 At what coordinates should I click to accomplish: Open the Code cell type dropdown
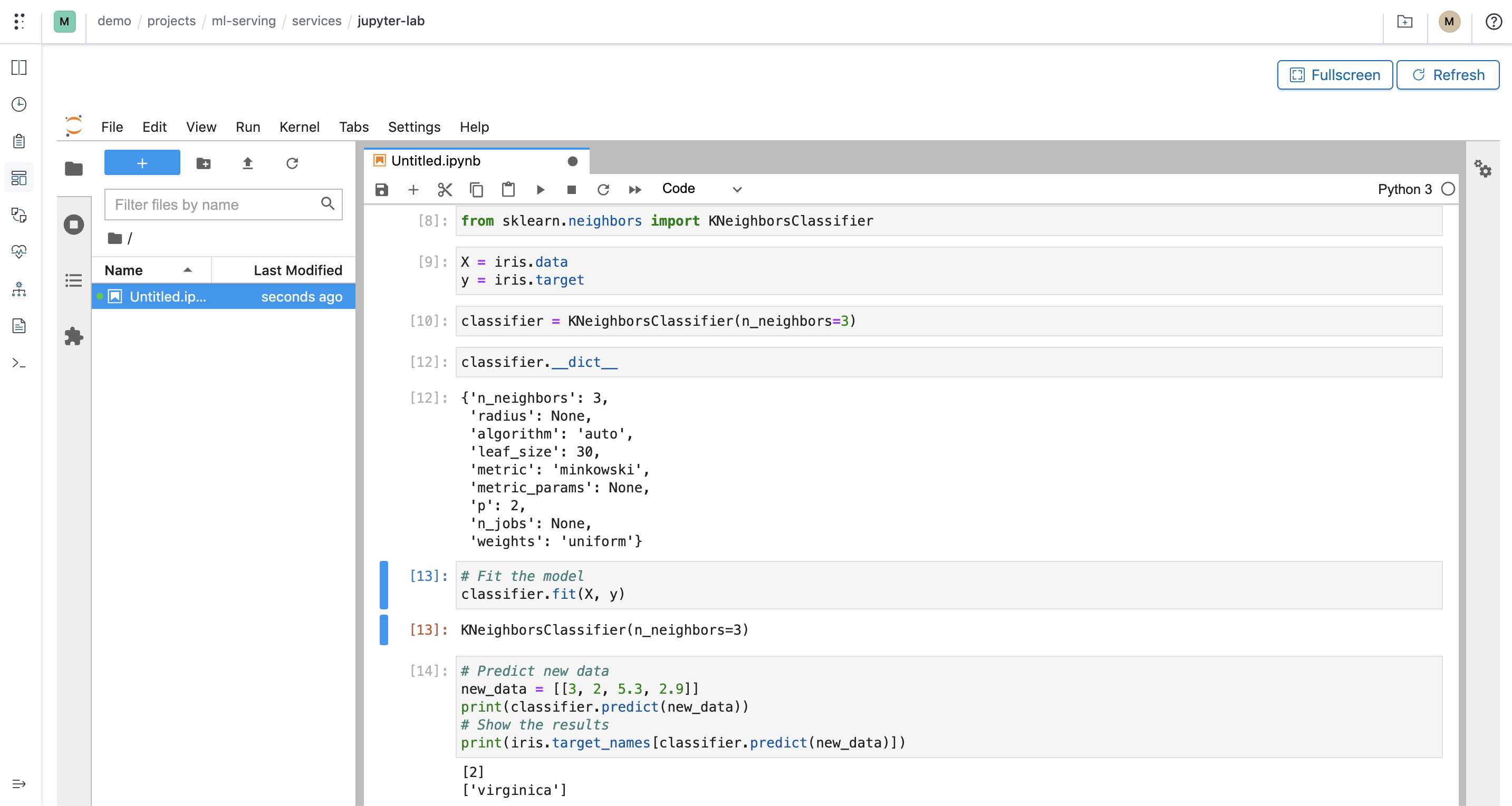[x=702, y=189]
